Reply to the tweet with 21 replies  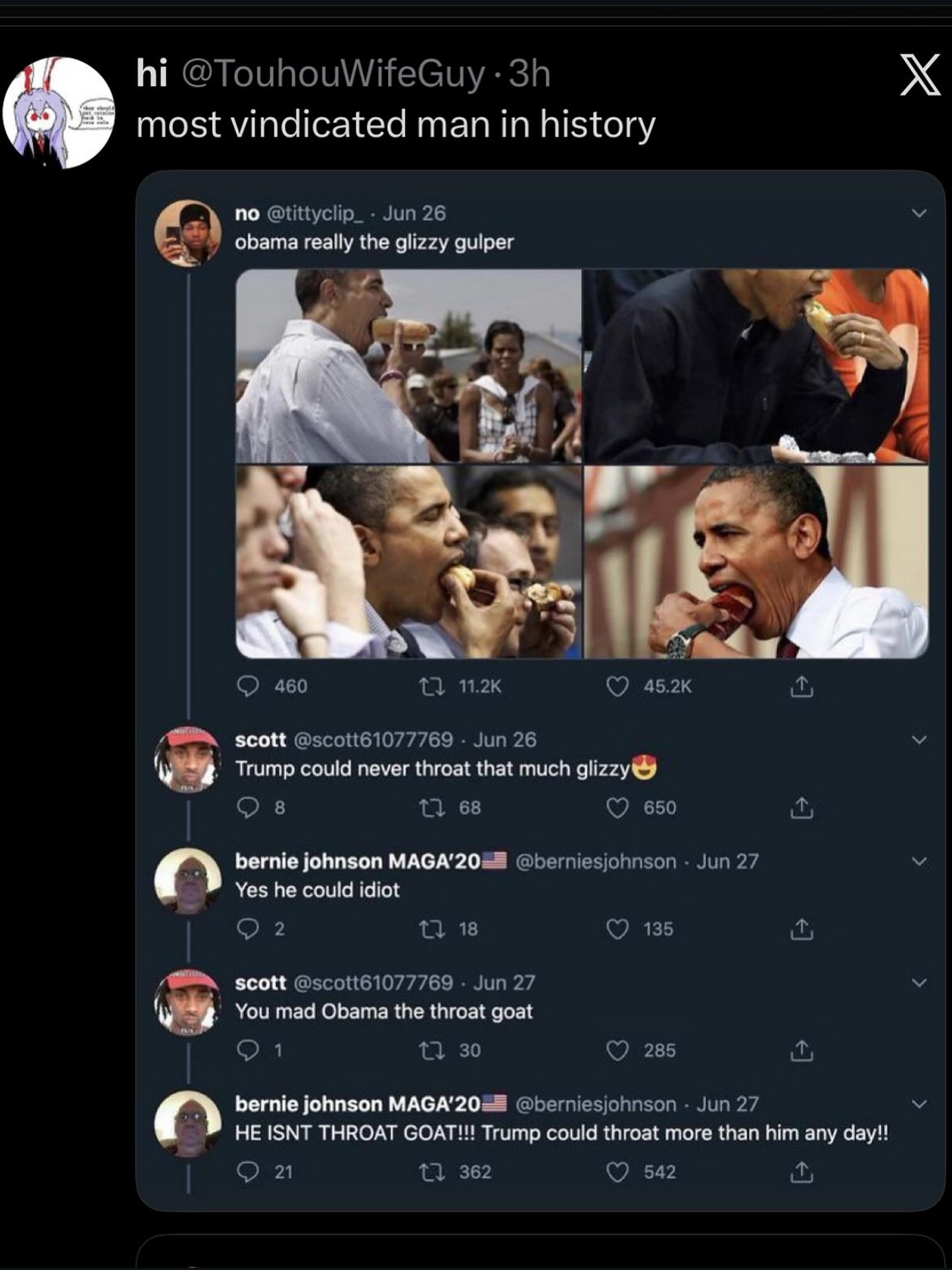click(x=248, y=1172)
